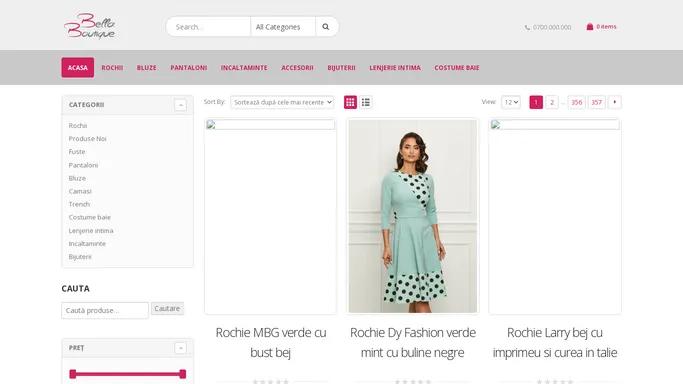Focus the Cauta produse input field
This screenshot has height=384, width=683.
tap(105, 310)
